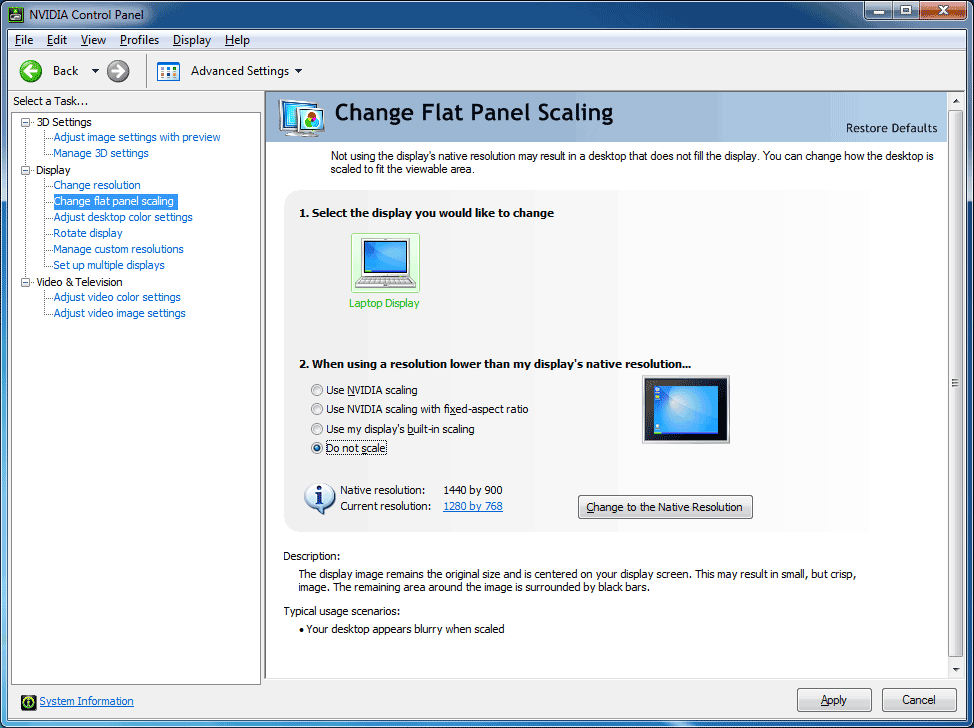Open Adjust desktop color settings
The height and width of the screenshot is (728, 974).
coord(123,217)
